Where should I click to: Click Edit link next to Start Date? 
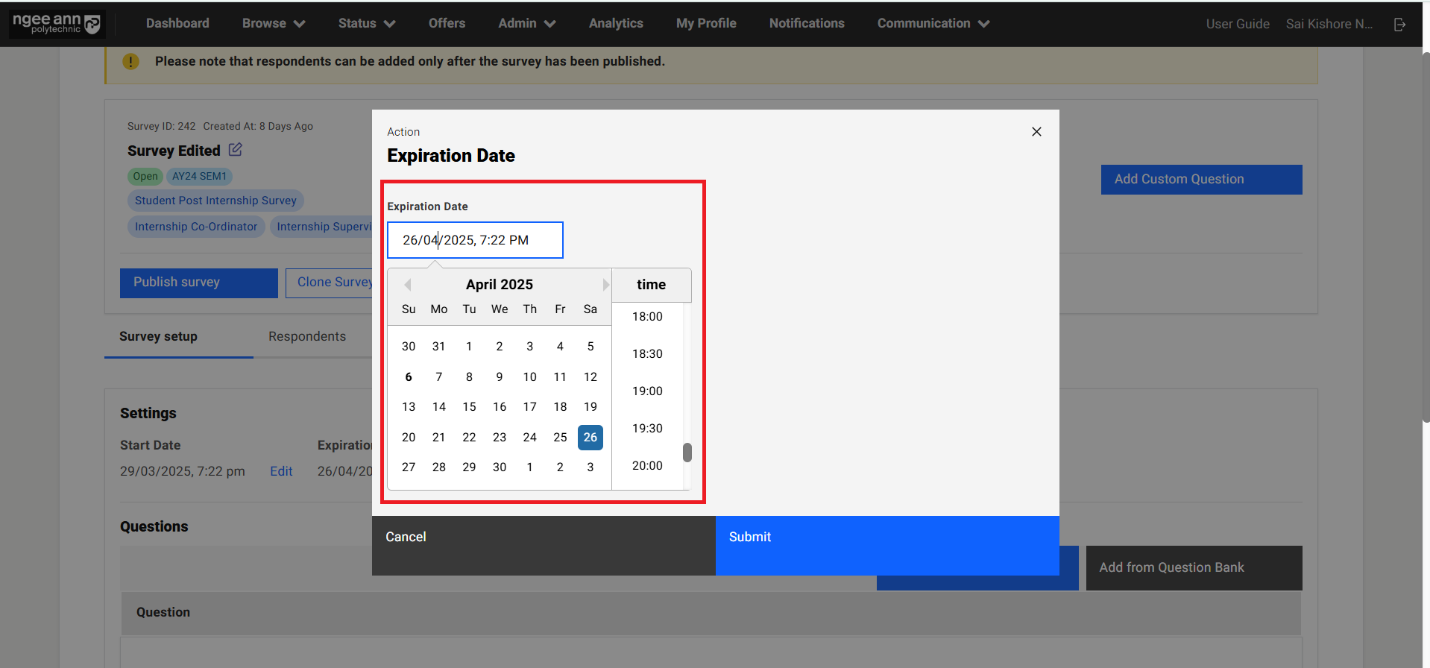click(281, 471)
